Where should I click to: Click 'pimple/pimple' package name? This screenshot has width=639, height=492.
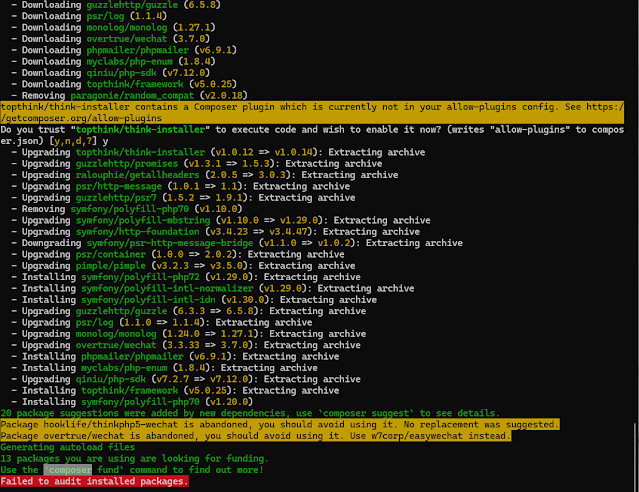[110, 266]
